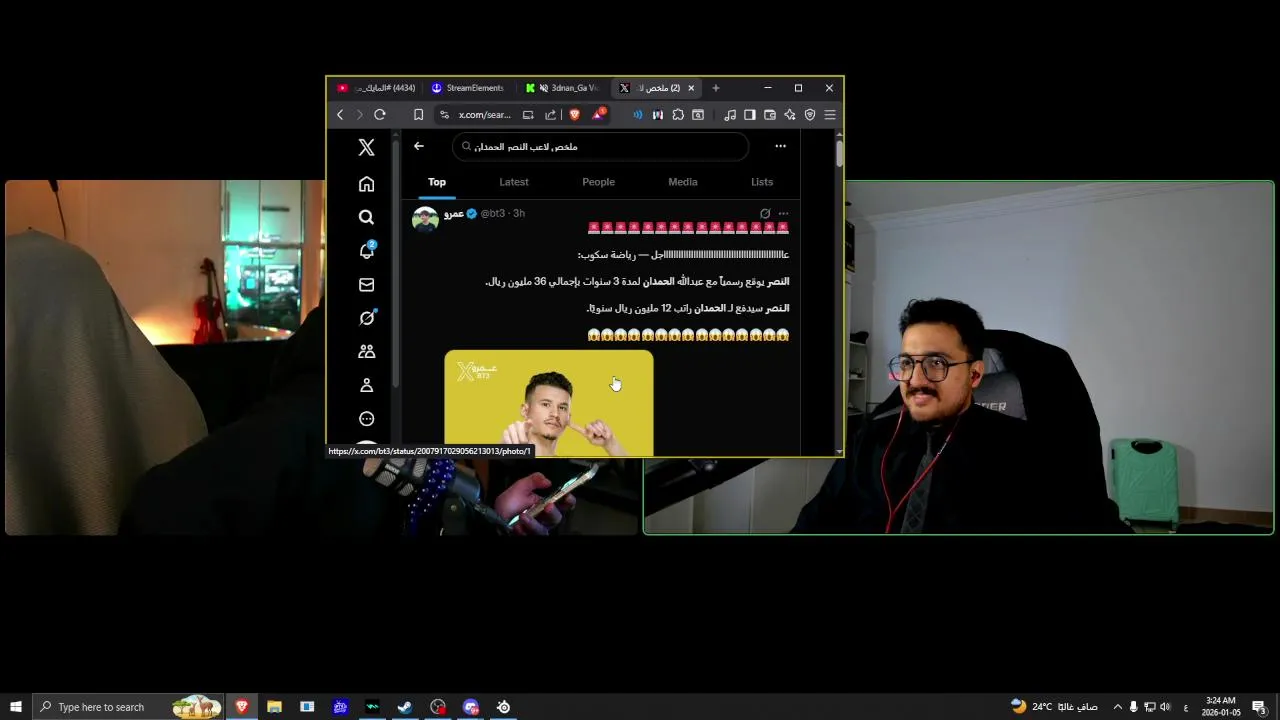Open Communities icon in X sidebar

click(366, 352)
